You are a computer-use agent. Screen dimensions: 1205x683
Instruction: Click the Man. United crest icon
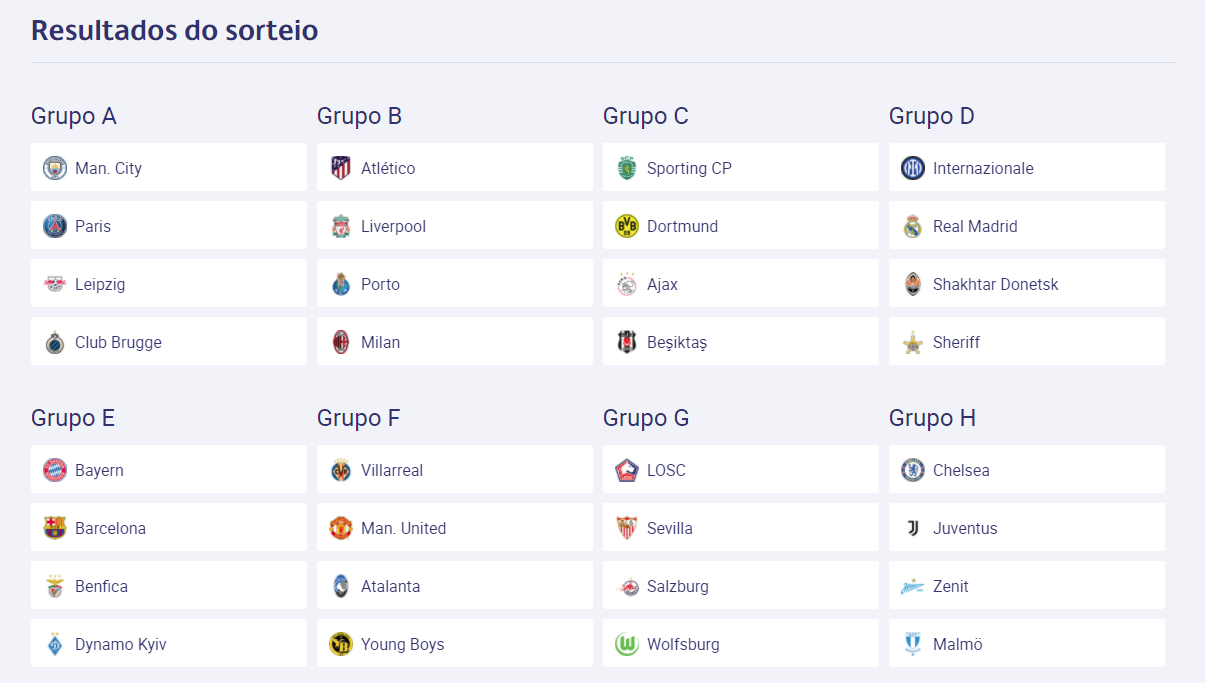click(x=341, y=528)
